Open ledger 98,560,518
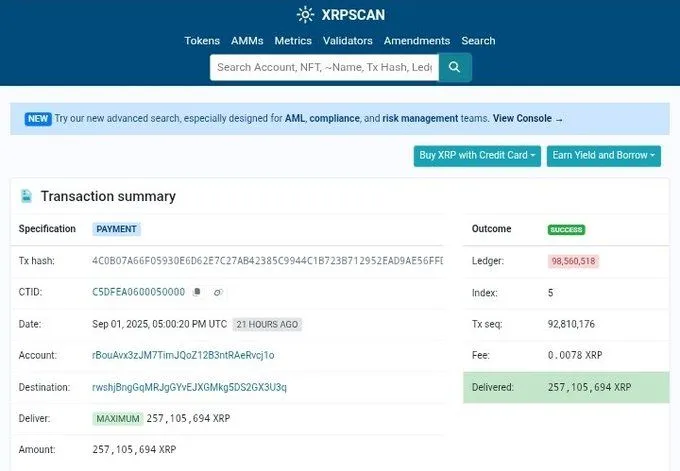680x471 pixels. click(x=573, y=261)
